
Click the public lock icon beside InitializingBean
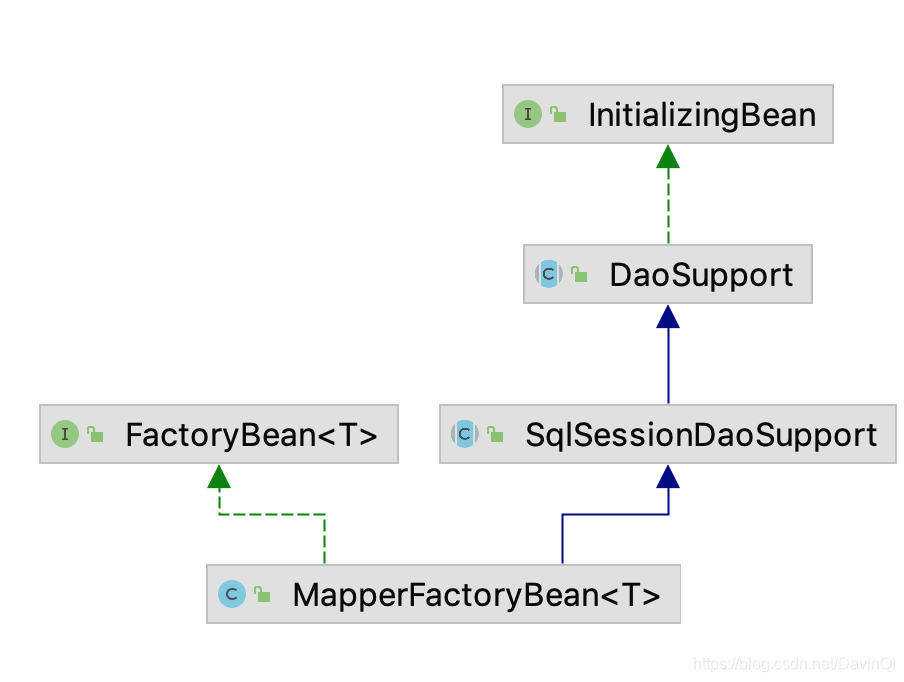point(558,114)
